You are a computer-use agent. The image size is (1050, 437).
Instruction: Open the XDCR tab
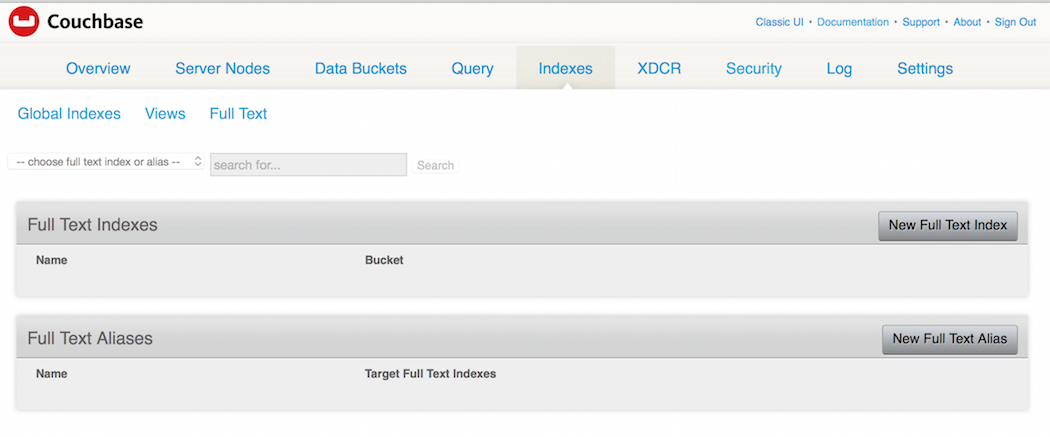pos(659,68)
